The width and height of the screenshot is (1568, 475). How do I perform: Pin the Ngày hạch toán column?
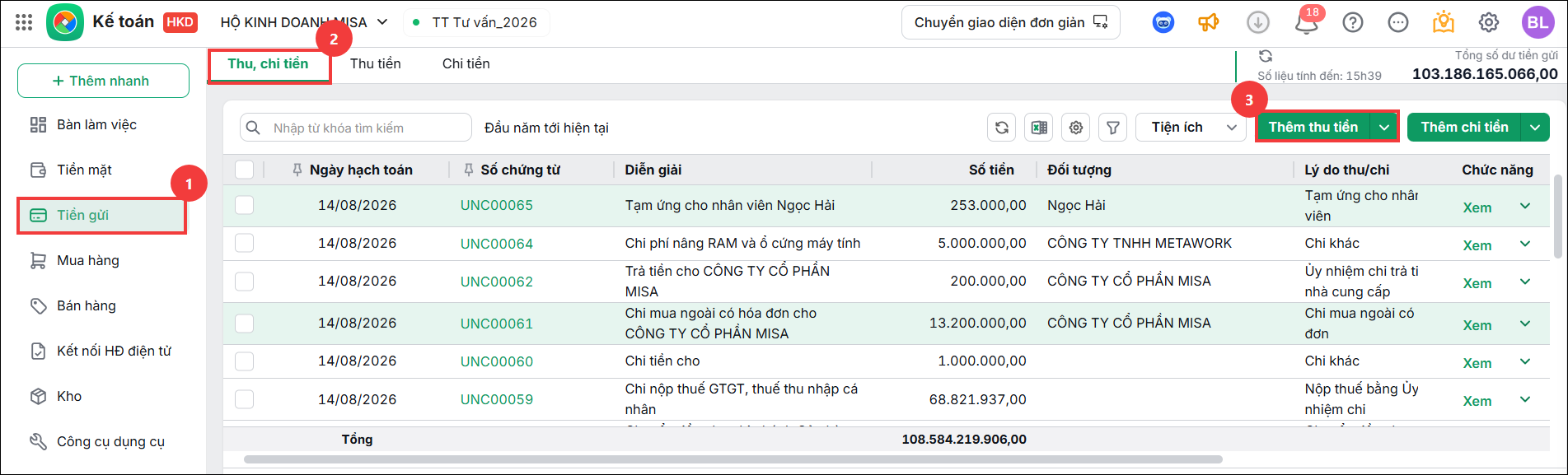pyautogui.click(x=297, y=170)
